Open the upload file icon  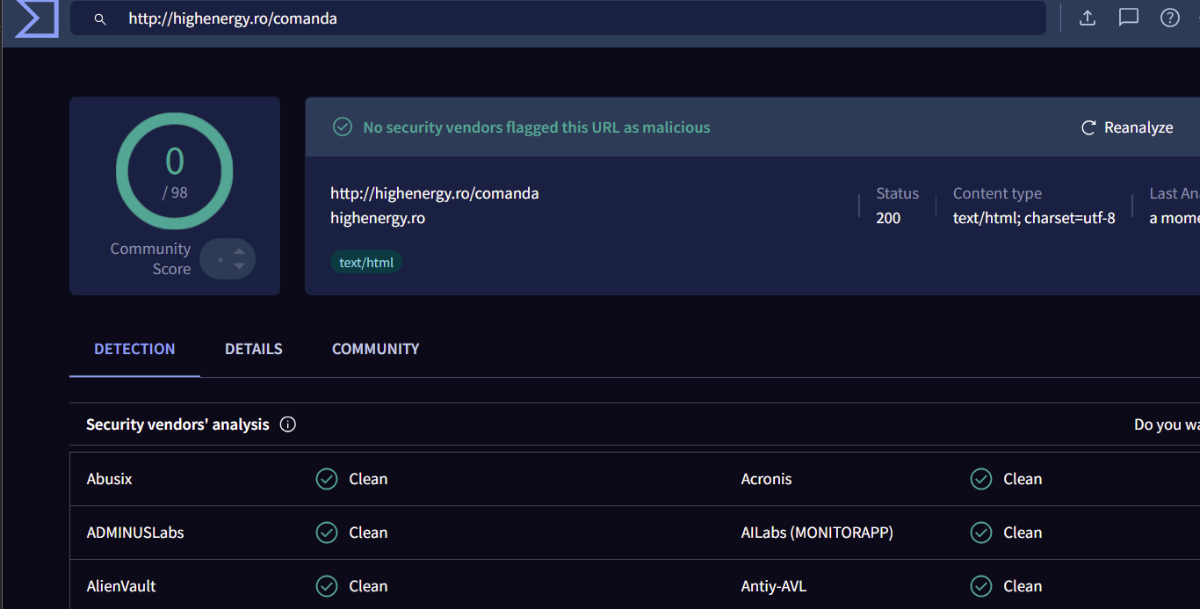click(1088, 18)
